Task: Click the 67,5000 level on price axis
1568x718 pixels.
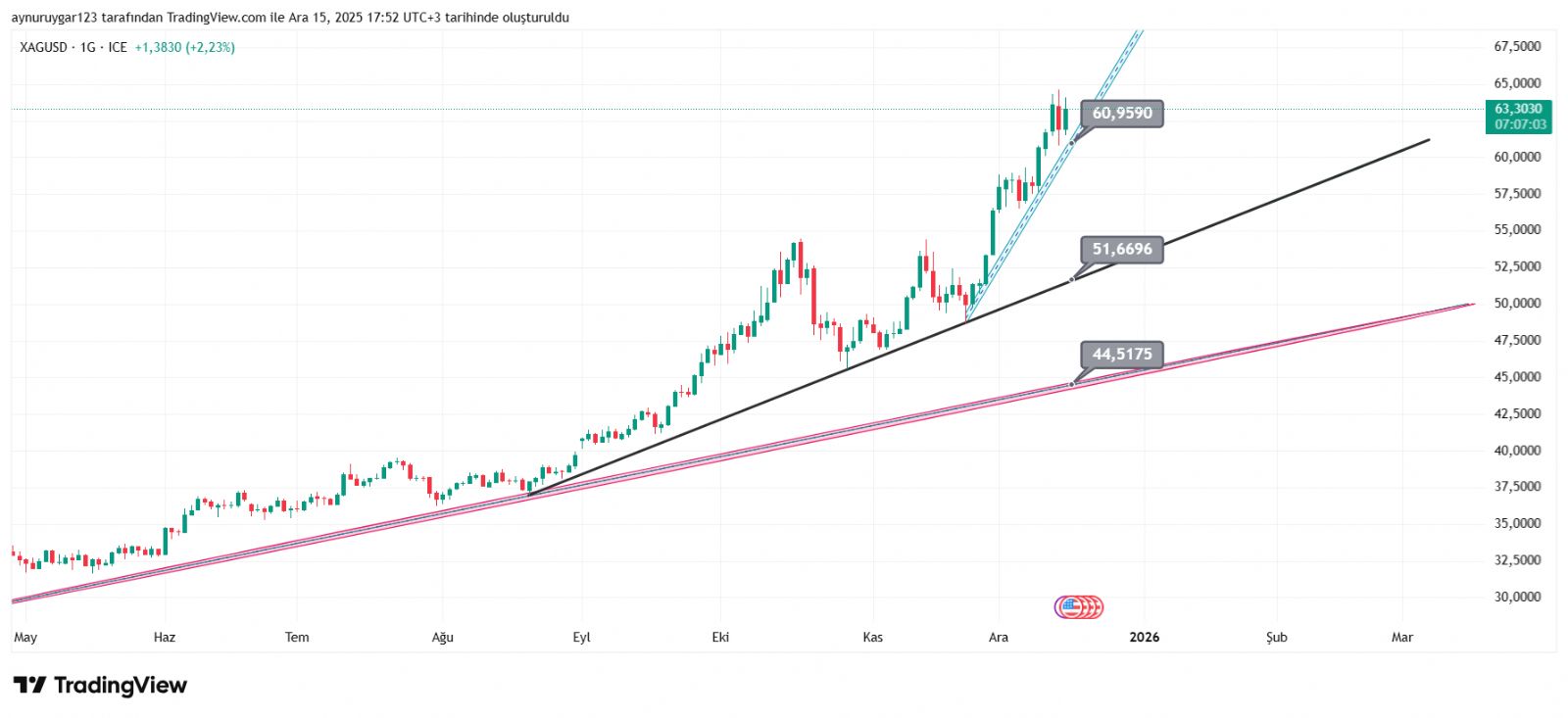Action: (1517, 46)
